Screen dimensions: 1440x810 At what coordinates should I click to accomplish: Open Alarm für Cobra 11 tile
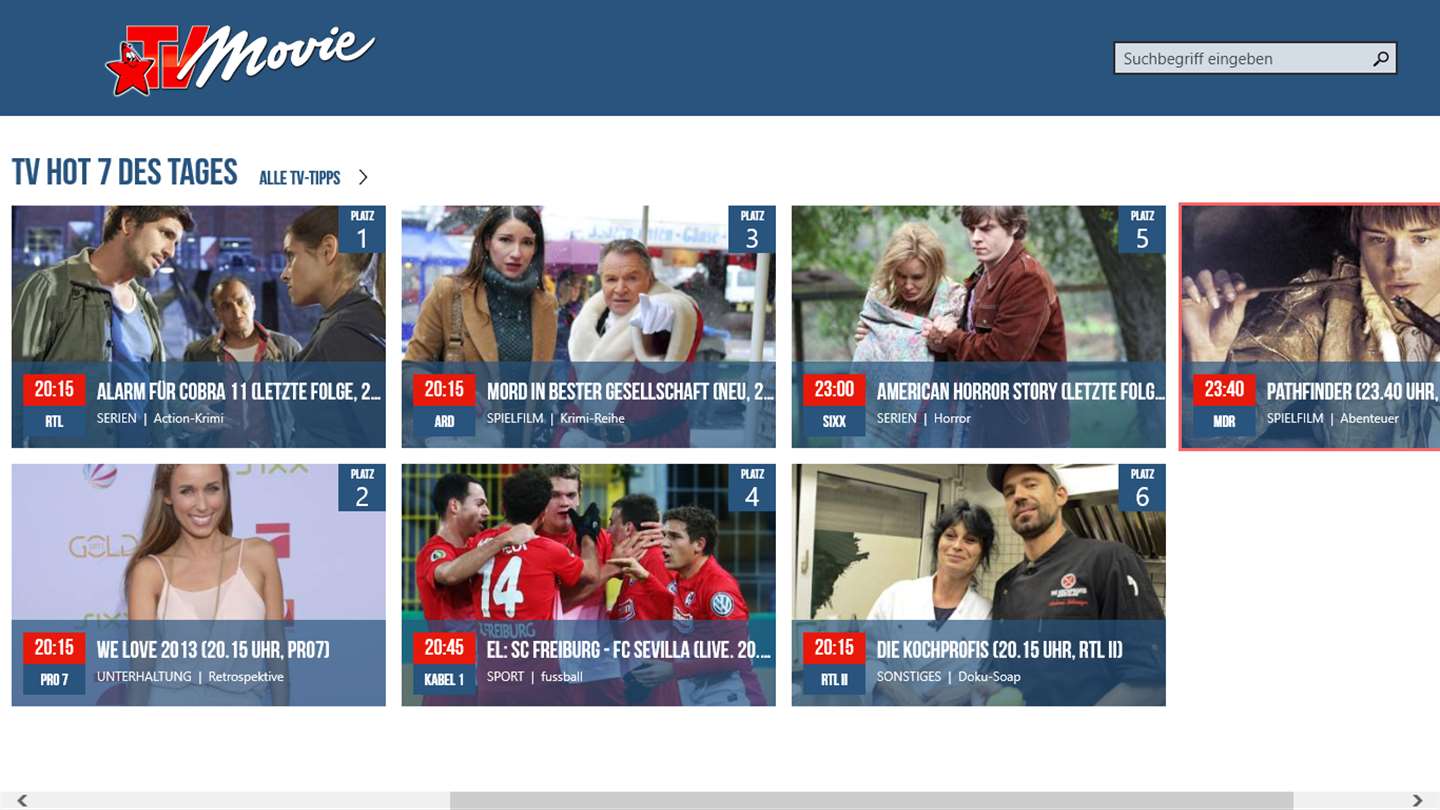point(198,327)
